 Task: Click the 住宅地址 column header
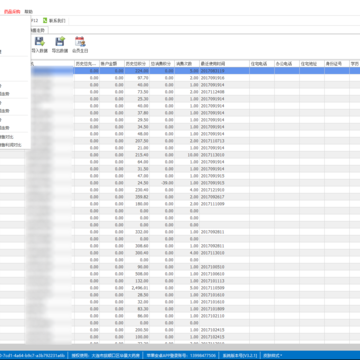click(312, 64)
